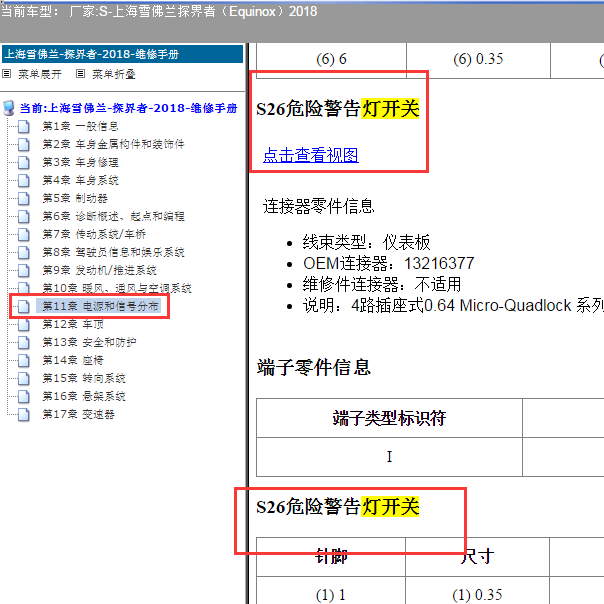Select root node 当前:上海雪佛兰-探界者-2018-维修手册
This screenshot has height=604, width=604.
128,108
